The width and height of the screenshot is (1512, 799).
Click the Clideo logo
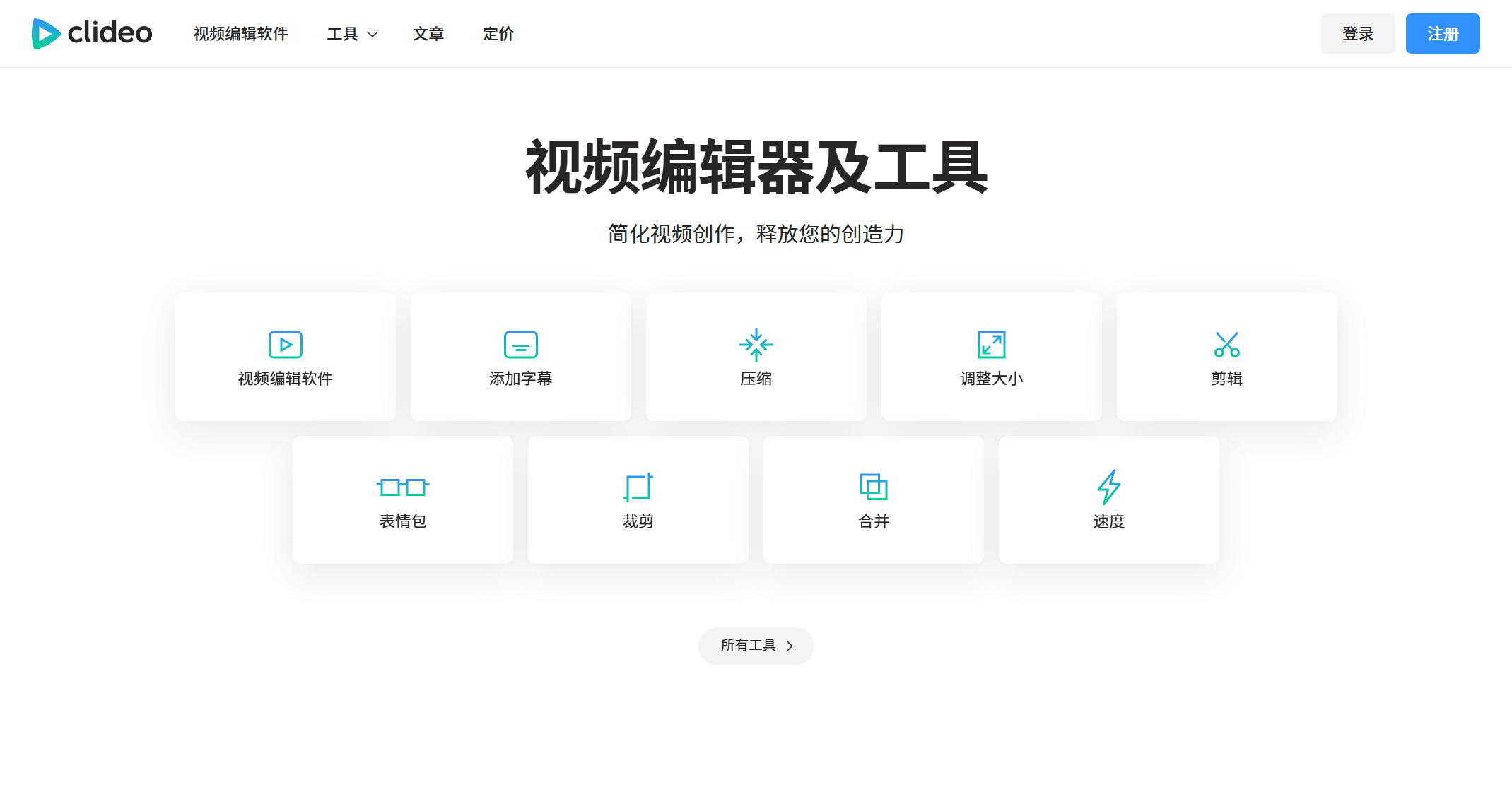[91, 32]
